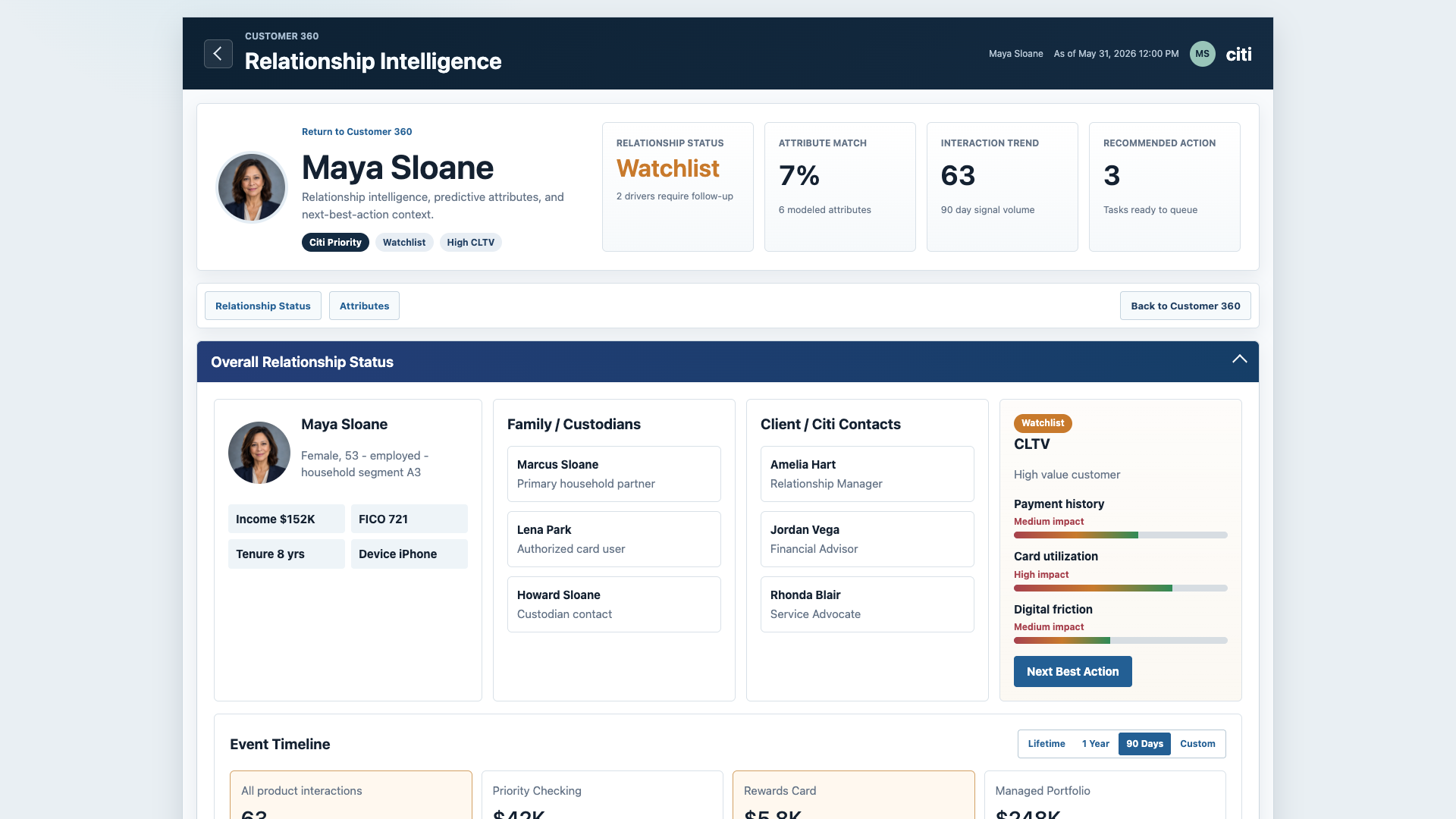Open the Priority Checking tile

click(602, 795)
